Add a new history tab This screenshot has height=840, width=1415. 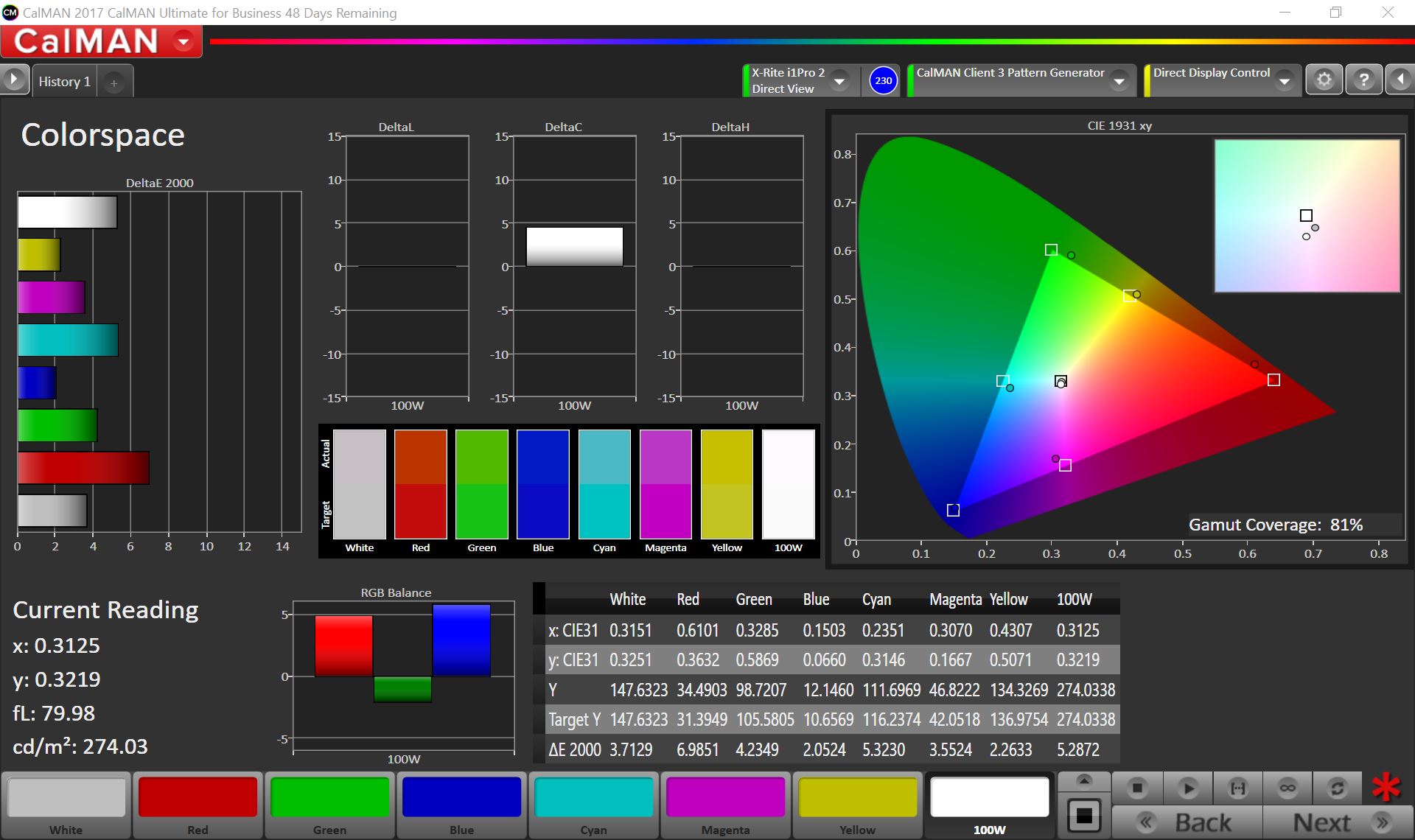(114, 83)
